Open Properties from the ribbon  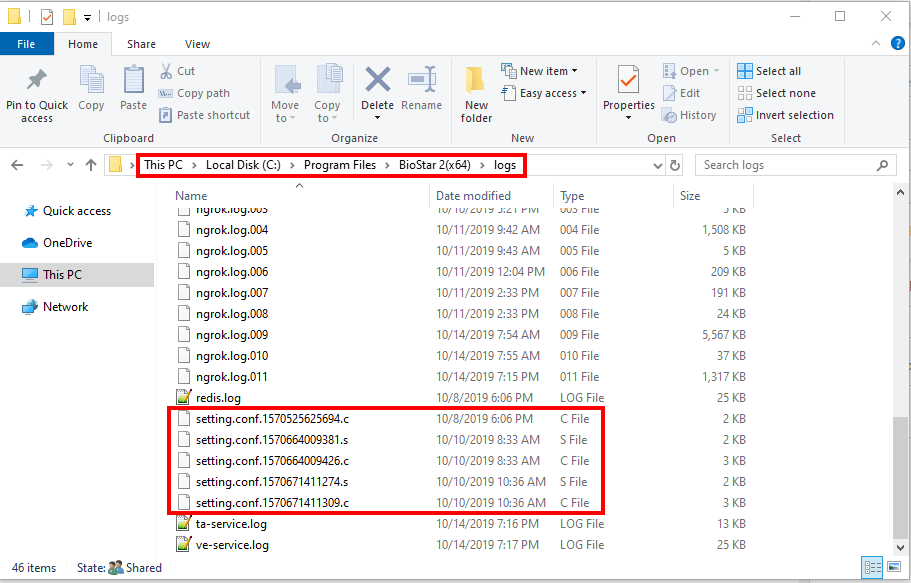[x=628, y=81]
